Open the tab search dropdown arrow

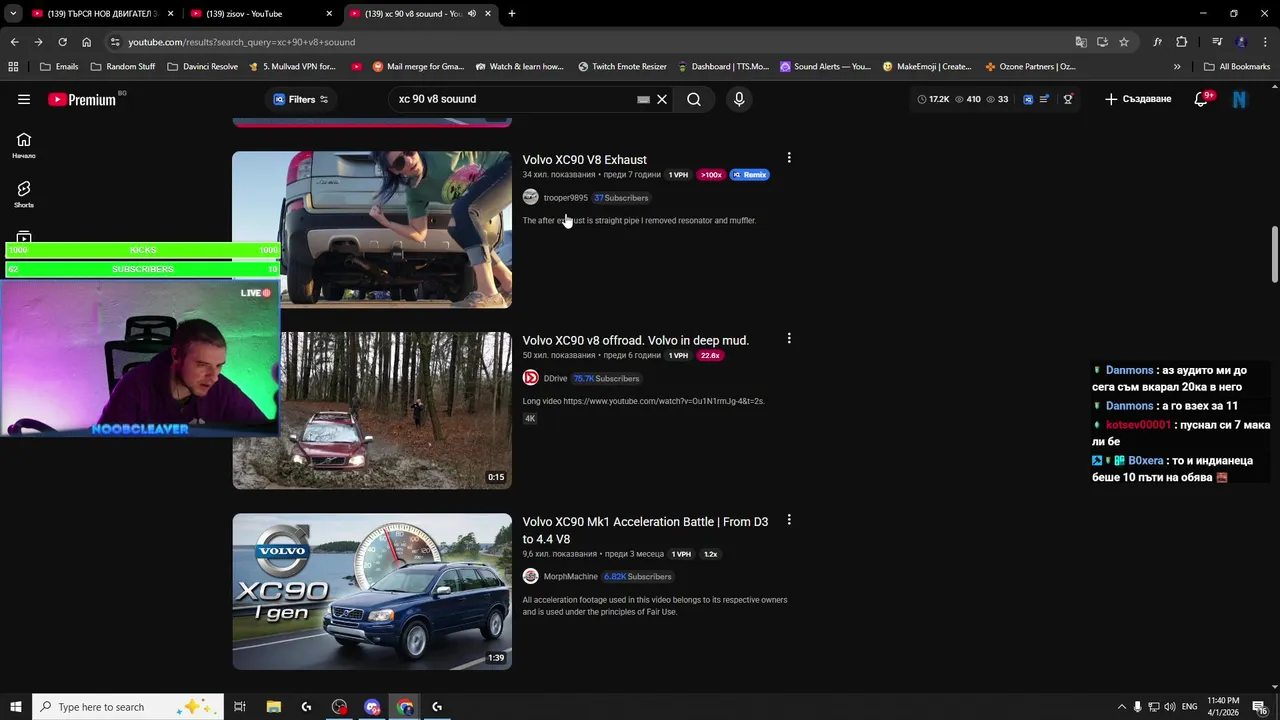pyautogui.click(x=13, y=14)
